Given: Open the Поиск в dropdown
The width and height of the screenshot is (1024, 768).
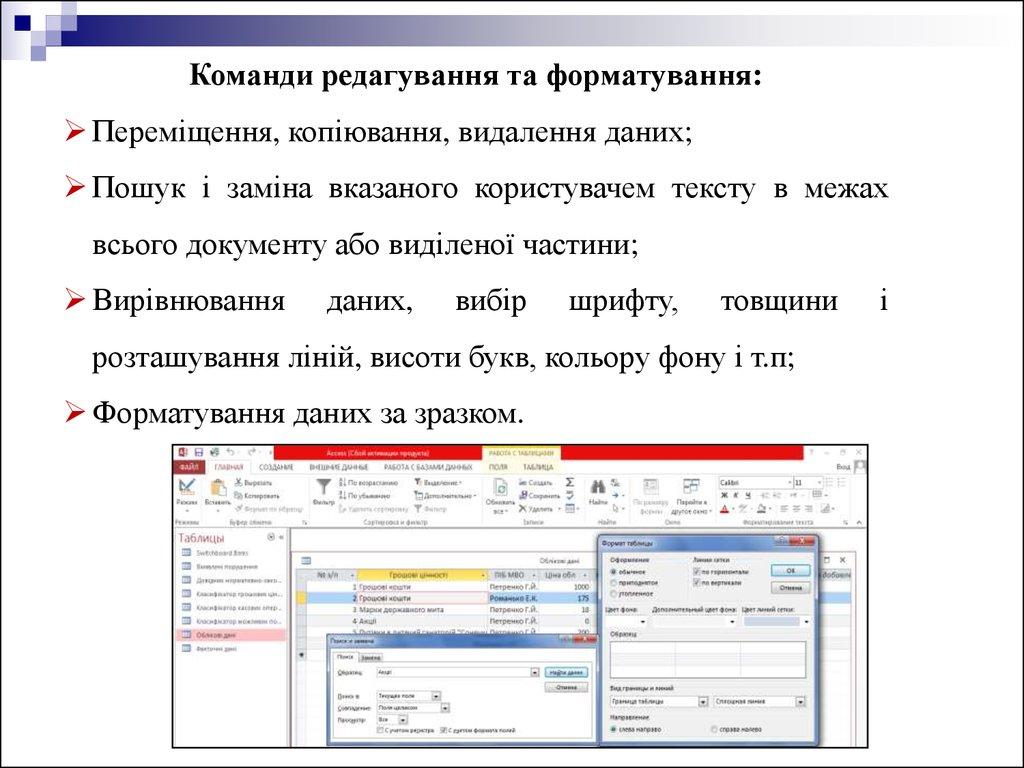Looking at the screenshot, I should tap(435, 695).
